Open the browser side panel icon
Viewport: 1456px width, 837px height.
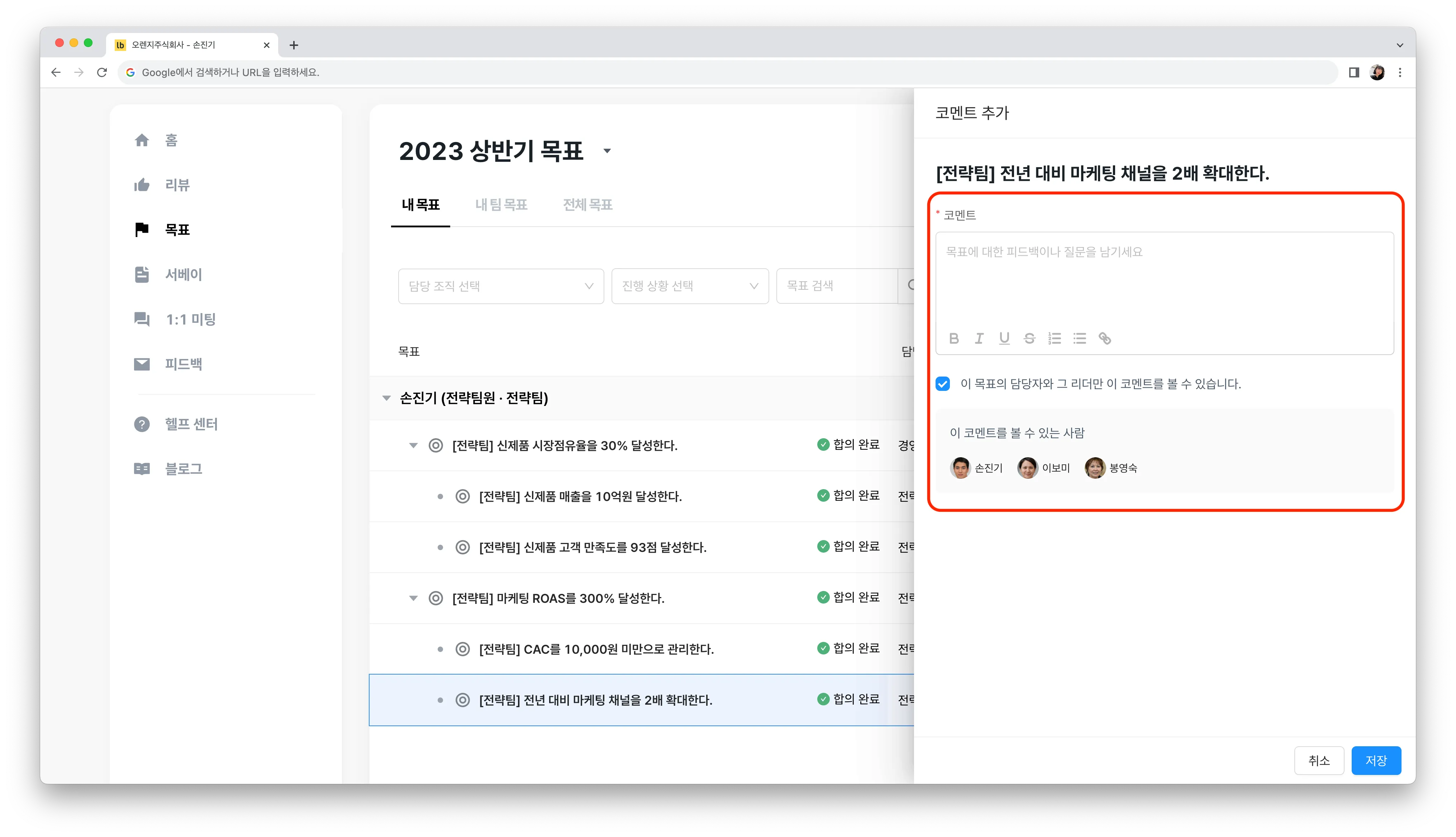click(1354, 72)
